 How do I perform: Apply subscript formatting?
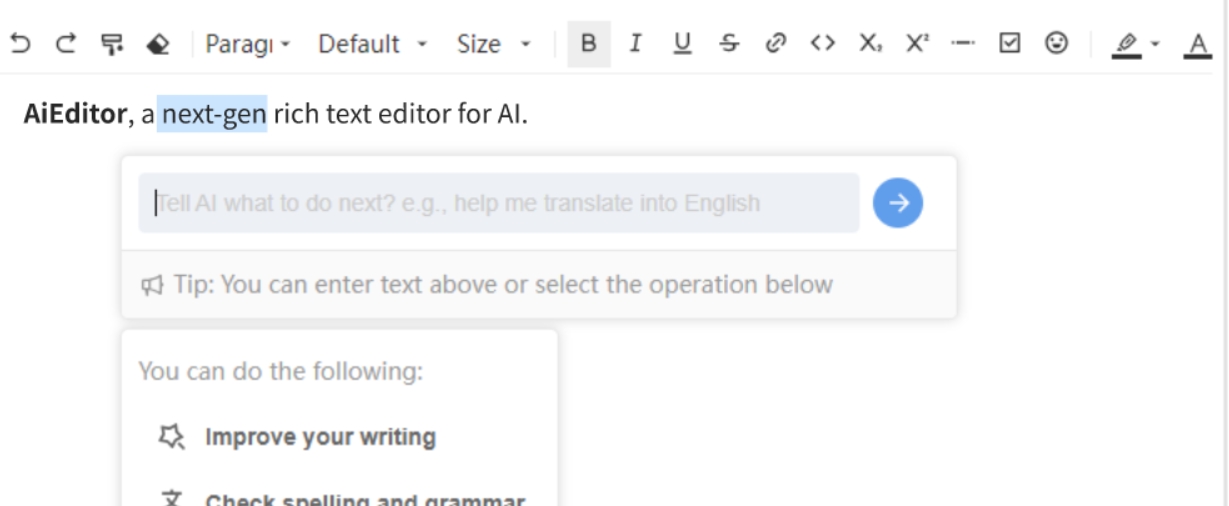click(869, 44)
